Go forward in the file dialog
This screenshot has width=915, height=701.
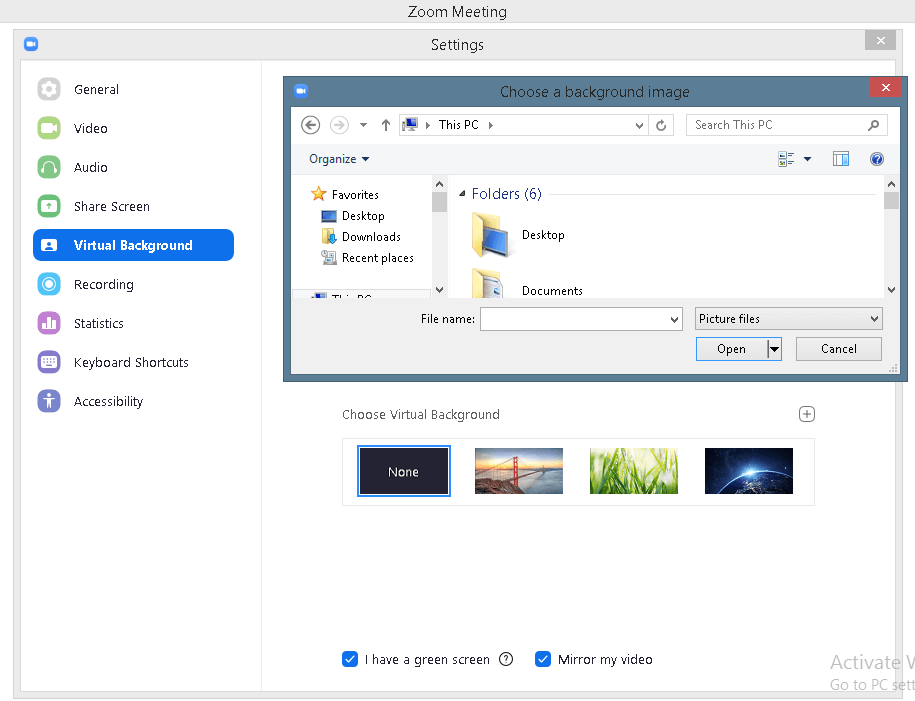pos(339,125)
